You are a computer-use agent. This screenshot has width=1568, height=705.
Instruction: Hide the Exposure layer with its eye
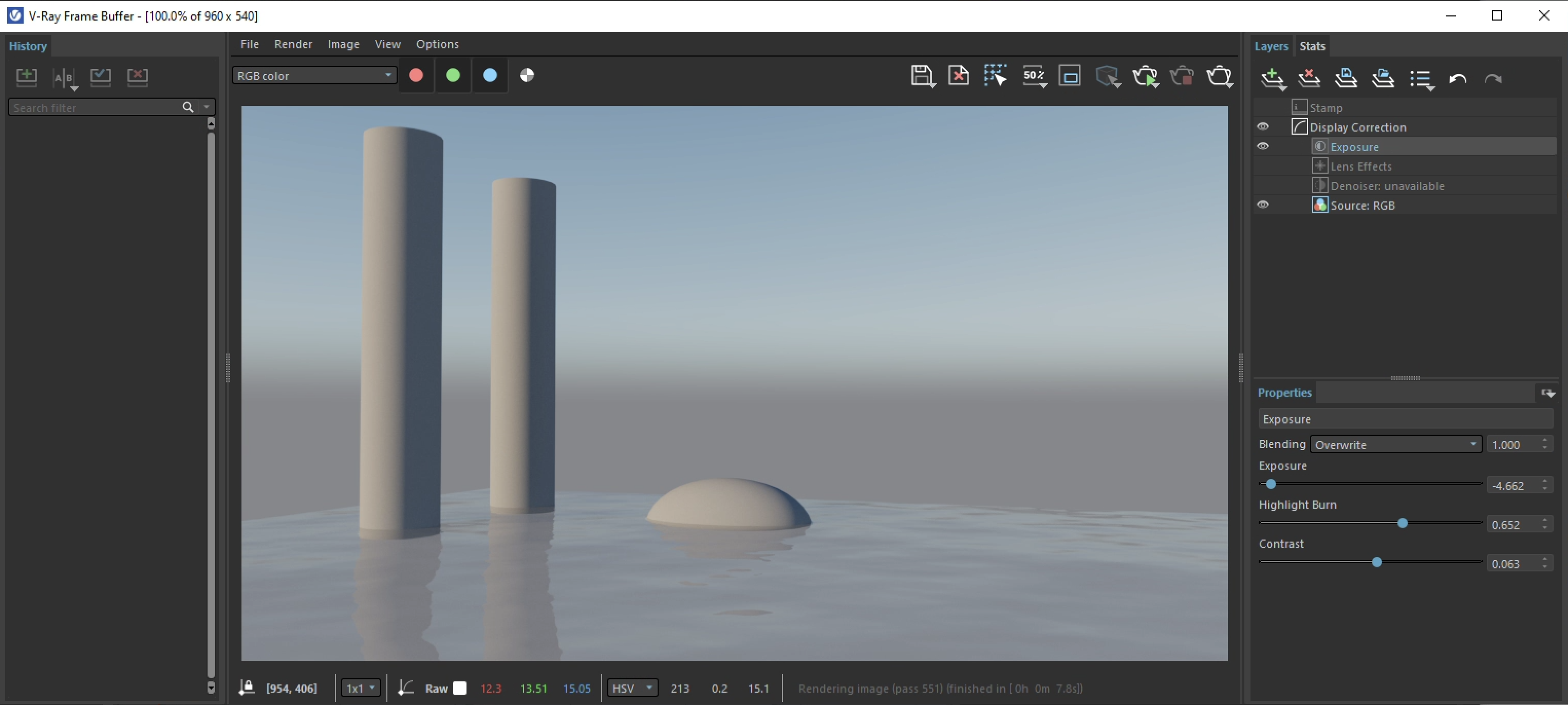tap(1263, 146)
